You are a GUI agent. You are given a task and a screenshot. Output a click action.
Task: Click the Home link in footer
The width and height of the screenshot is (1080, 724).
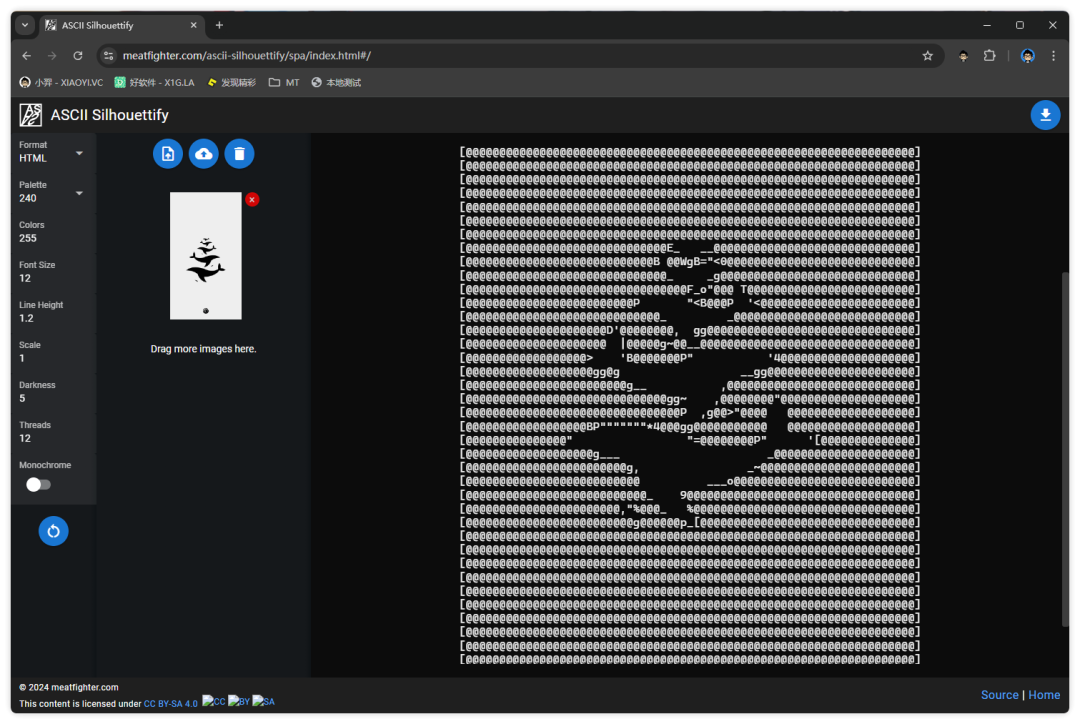(1044, 695)
